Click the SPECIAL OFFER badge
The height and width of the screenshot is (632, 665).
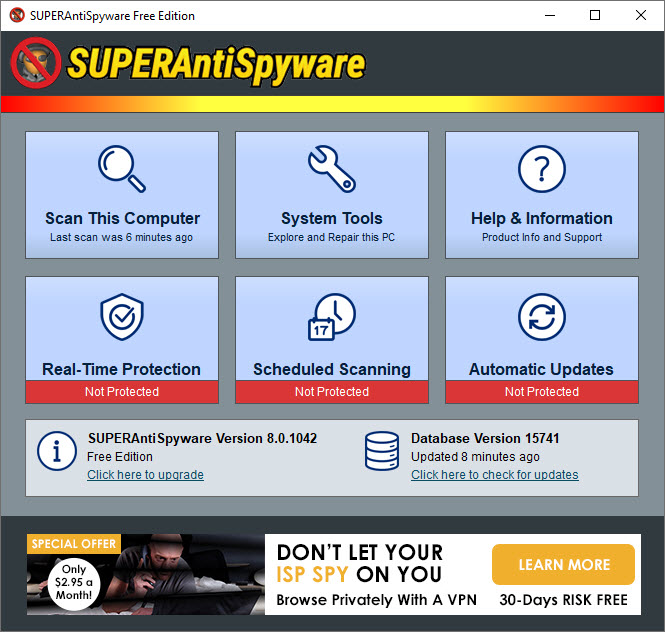74,544
